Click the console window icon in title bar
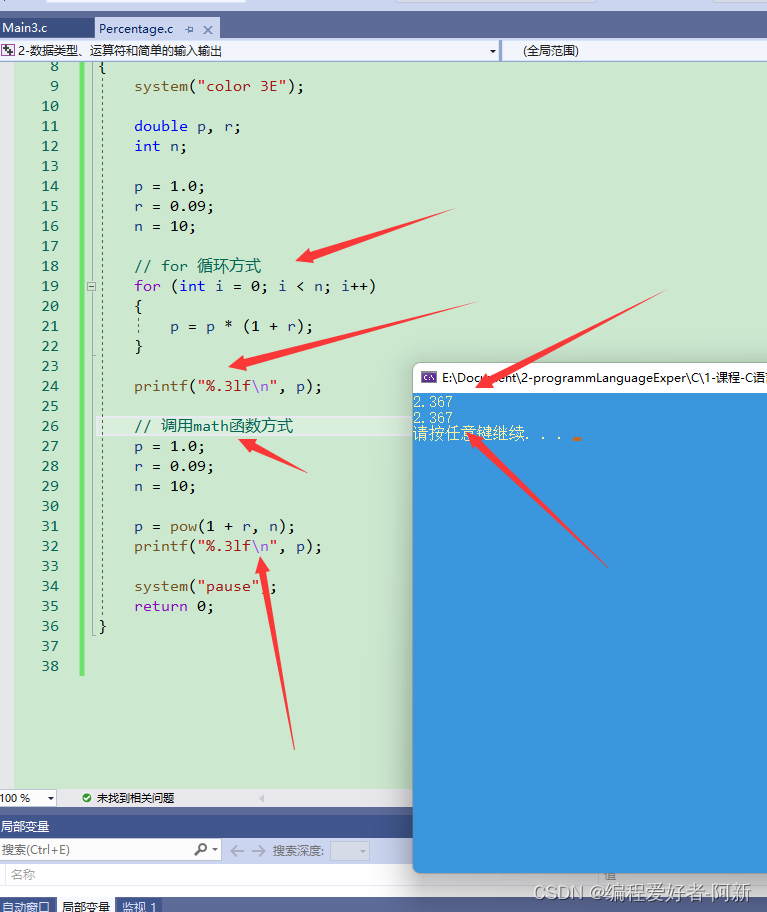The image size is (767, 912). 429,377
